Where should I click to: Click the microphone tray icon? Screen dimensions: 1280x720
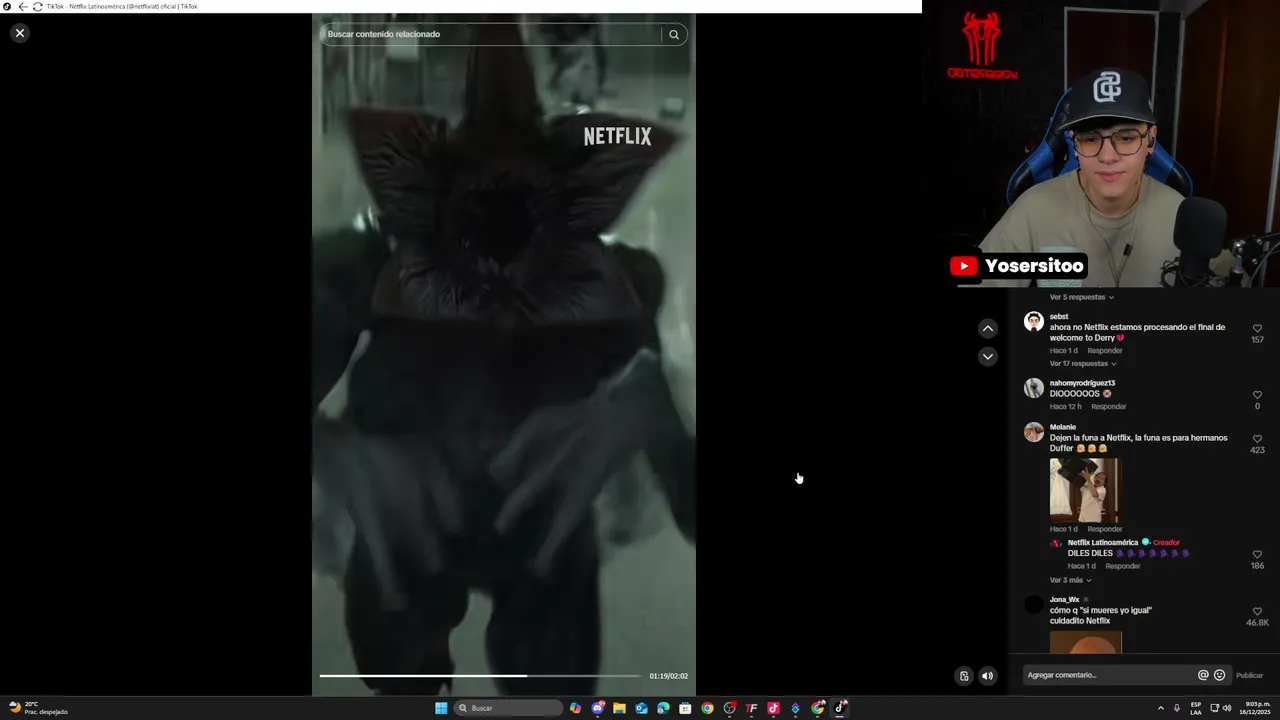[1176, 708]
